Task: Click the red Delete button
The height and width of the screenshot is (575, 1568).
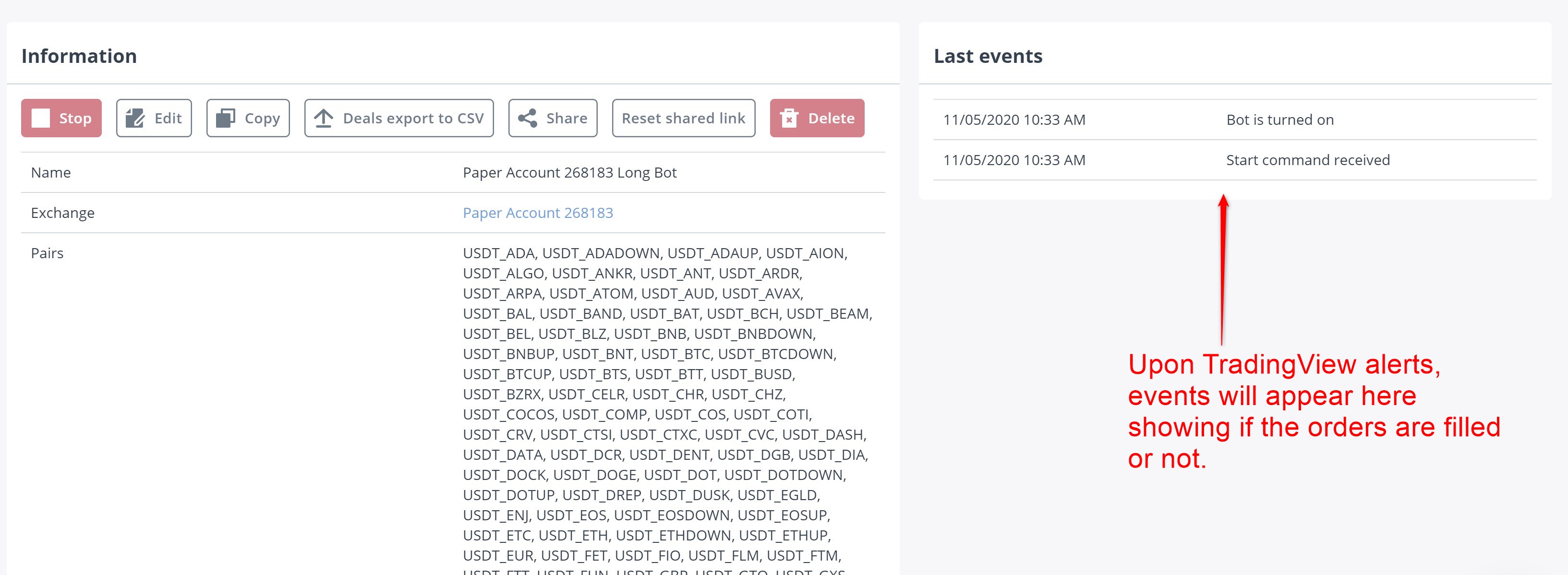Action: pos(817,118)
